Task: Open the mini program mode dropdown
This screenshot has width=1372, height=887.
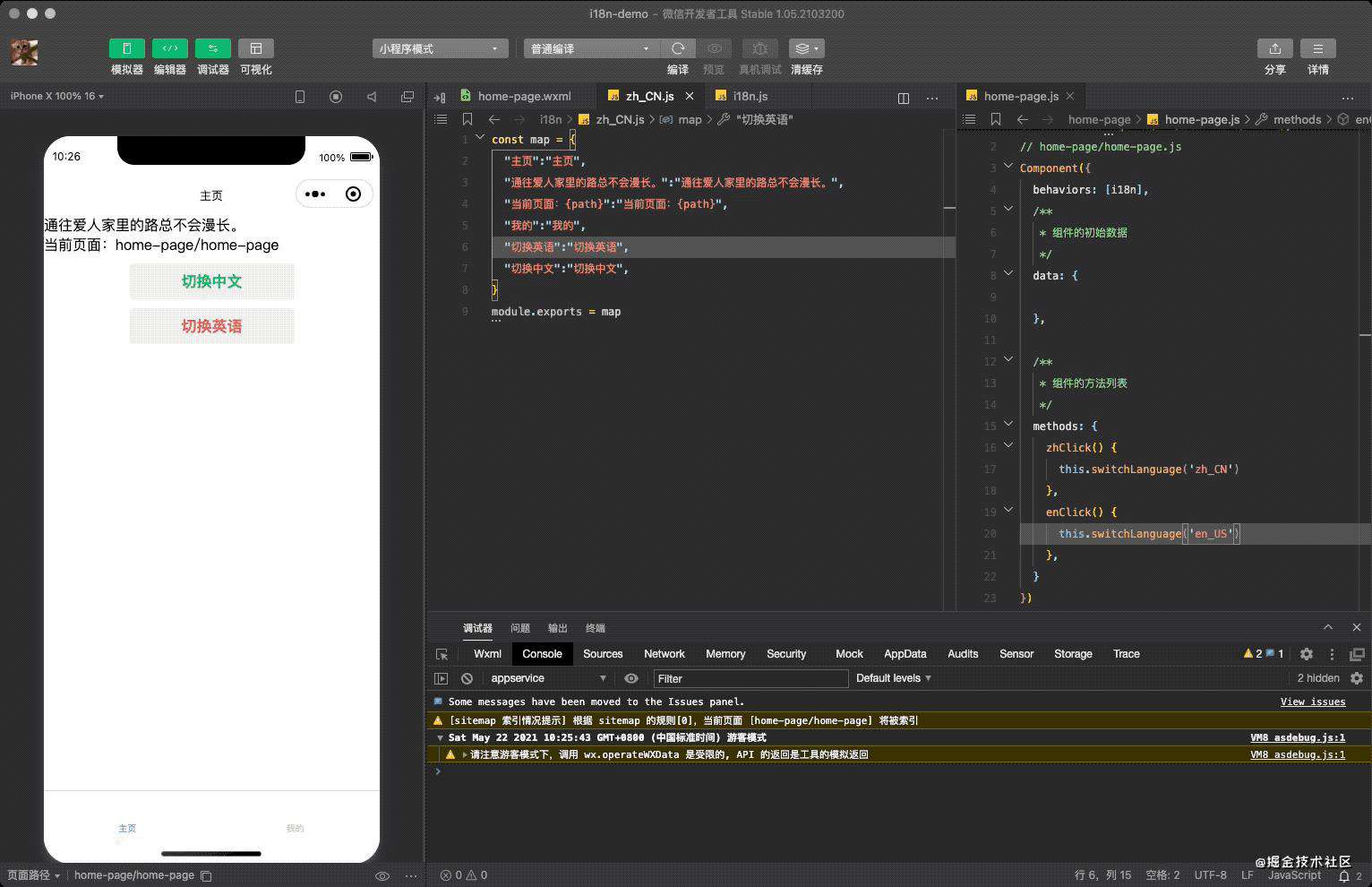Action: pyautogui.click(x=440, y=48)
